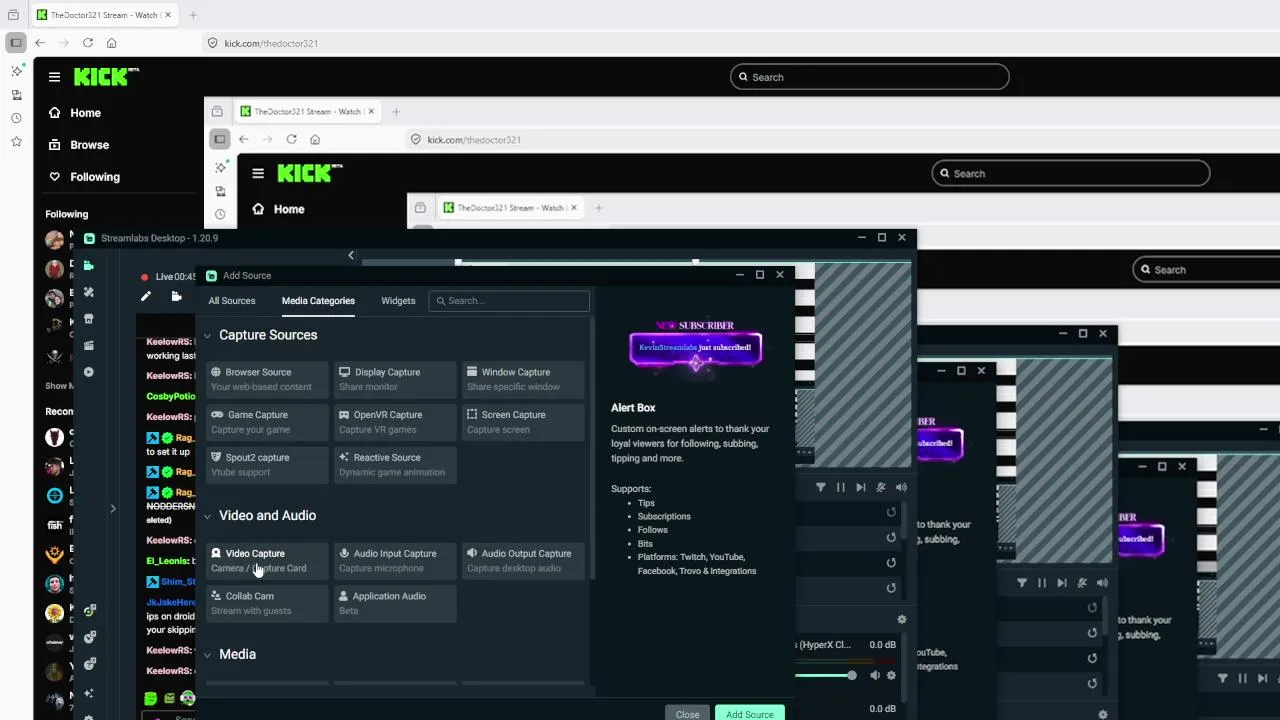Select Audio Input Capture microphone source
1280x720 pixels.
(x=395, y=561)
